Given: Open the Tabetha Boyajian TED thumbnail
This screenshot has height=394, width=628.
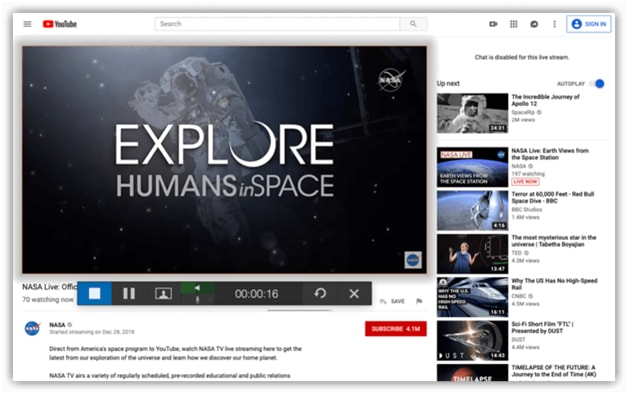Looking at the screenshot, I should tap(473, 254).
